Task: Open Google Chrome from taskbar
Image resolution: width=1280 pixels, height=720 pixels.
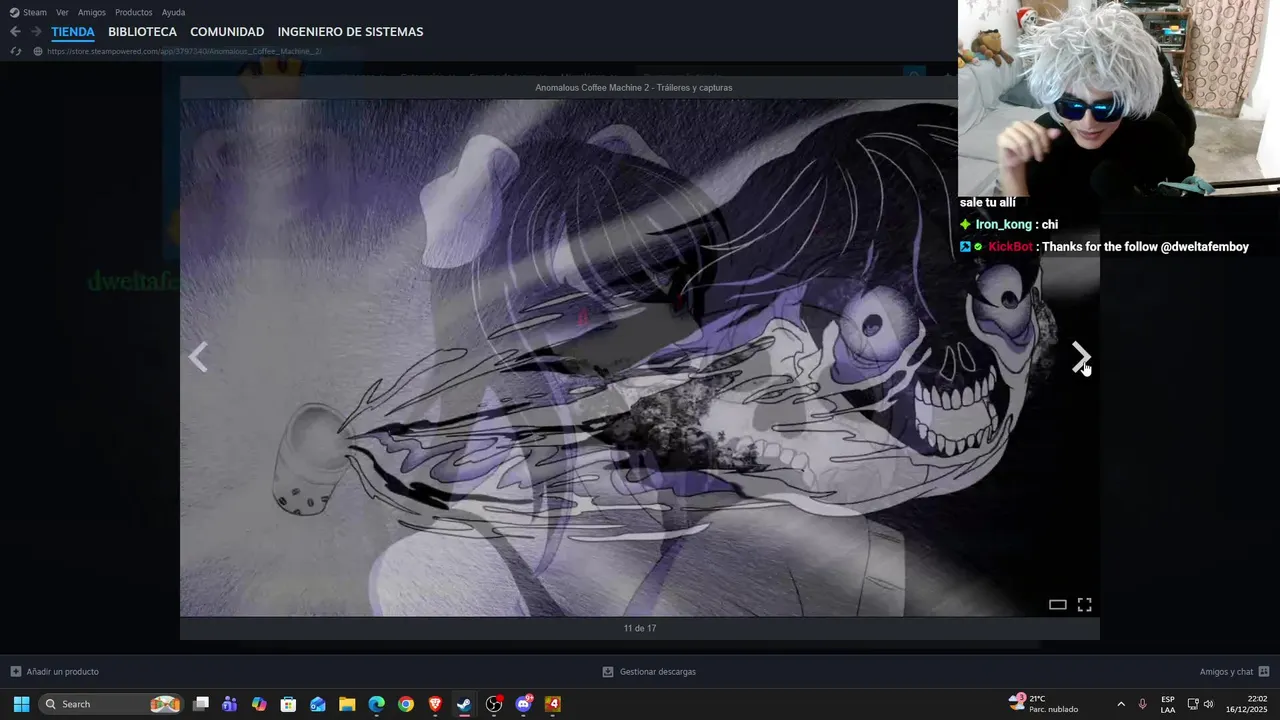Action: [x=405, y=704]
